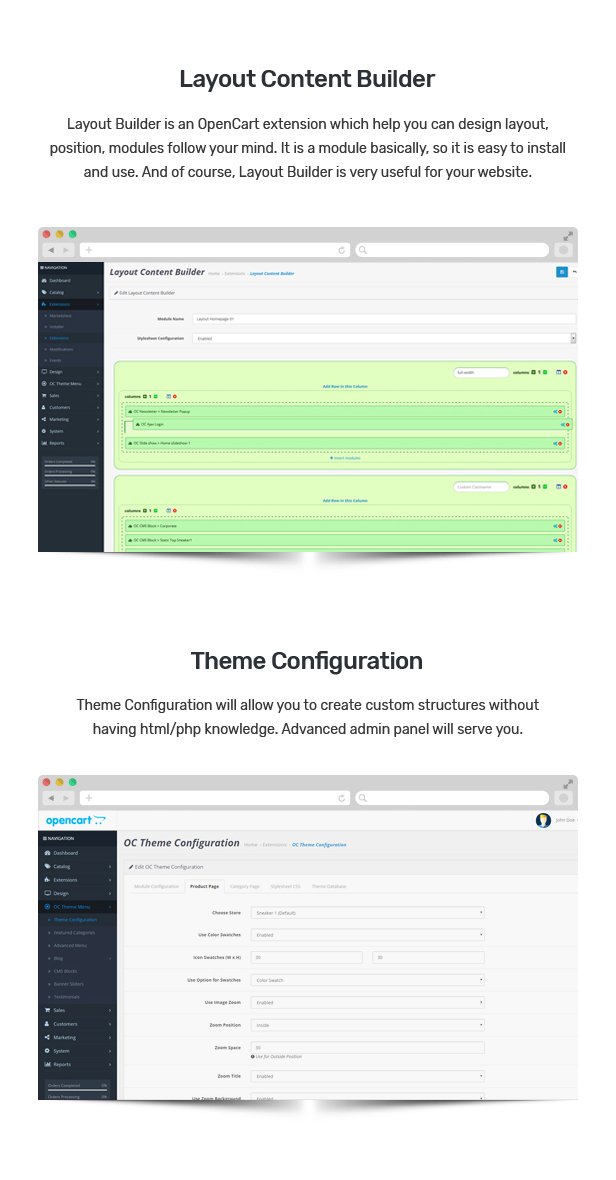Click the browser forward arrow in the upper mockup
This screenshot has width=616, height=1180.
tap(66, 250)
